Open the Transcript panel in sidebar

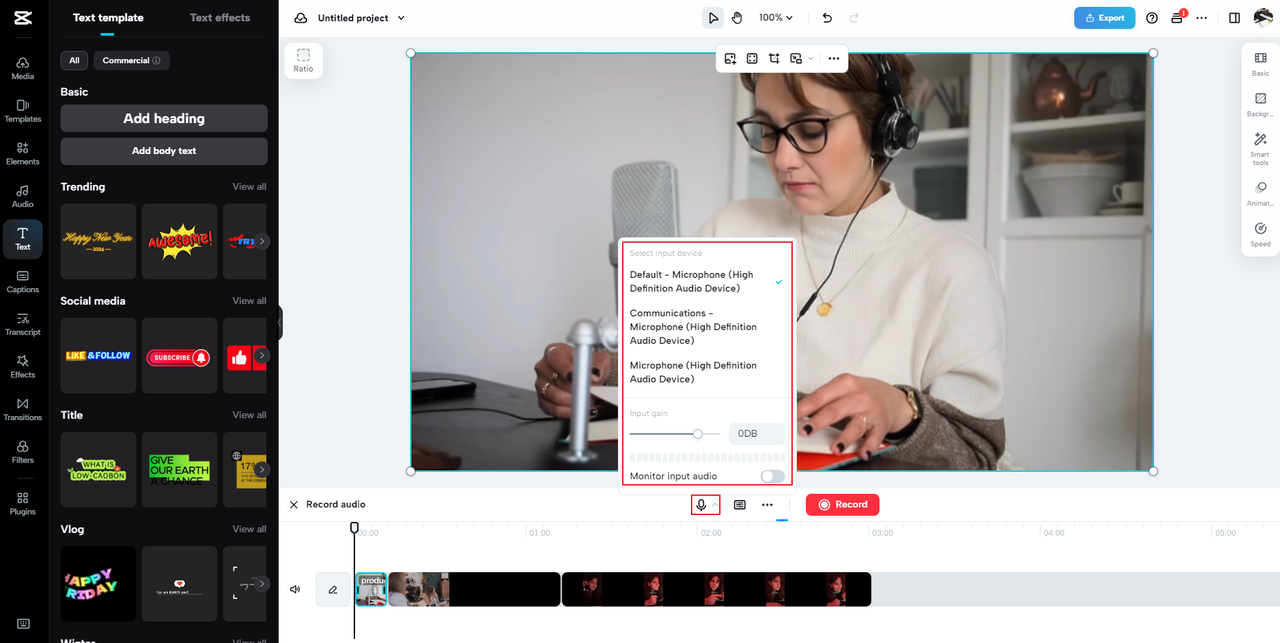pyautogui.click(x=22, y=324)
